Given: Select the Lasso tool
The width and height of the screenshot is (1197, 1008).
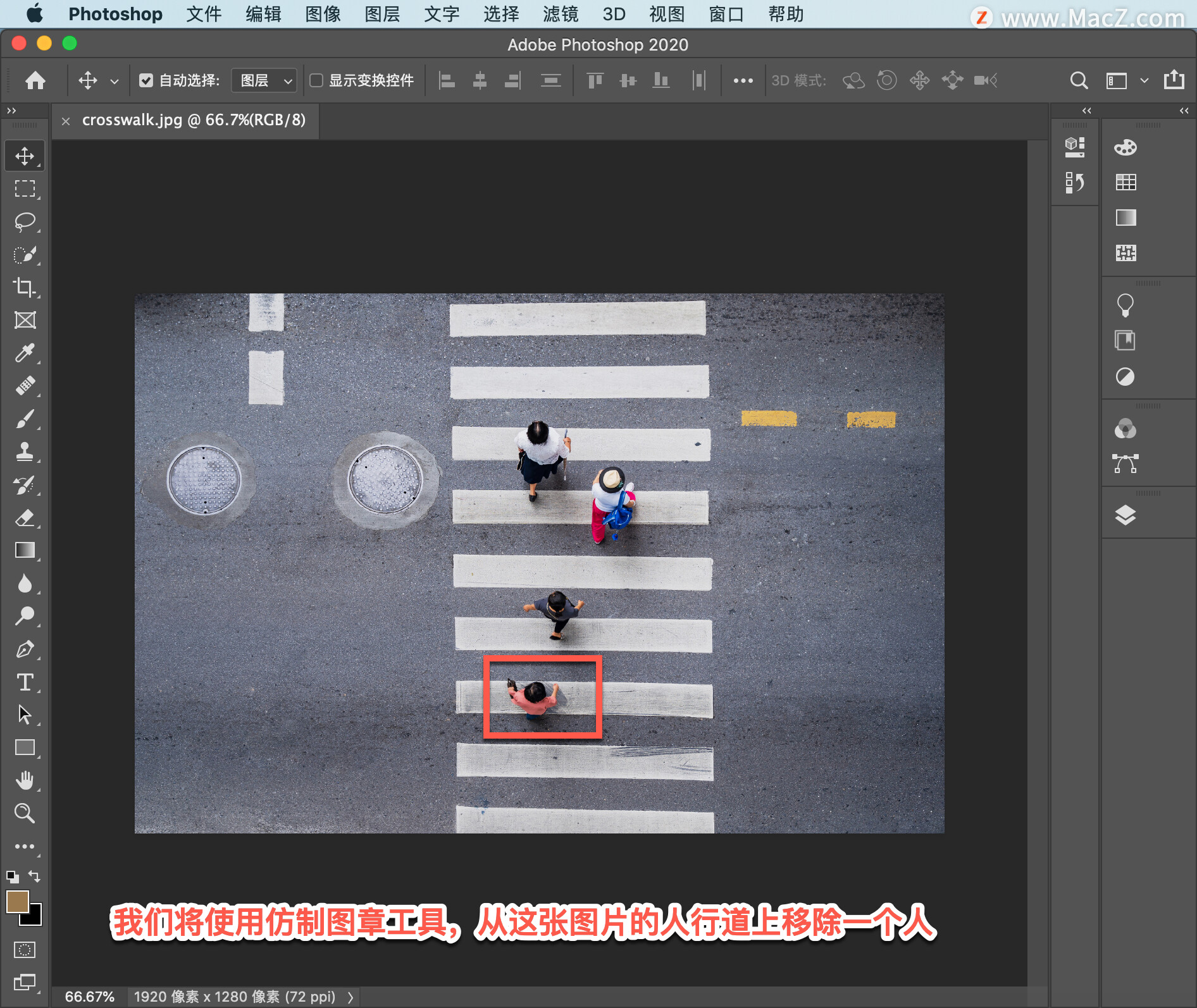Looking at the screenshot, I should point(25,221).
